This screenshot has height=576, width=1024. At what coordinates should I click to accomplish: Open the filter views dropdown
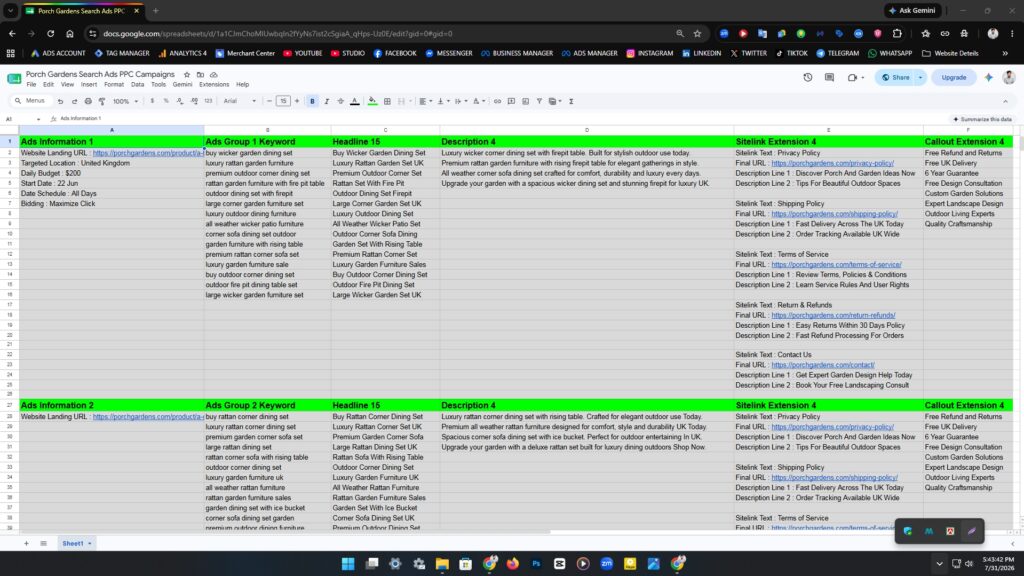(555, 101)
